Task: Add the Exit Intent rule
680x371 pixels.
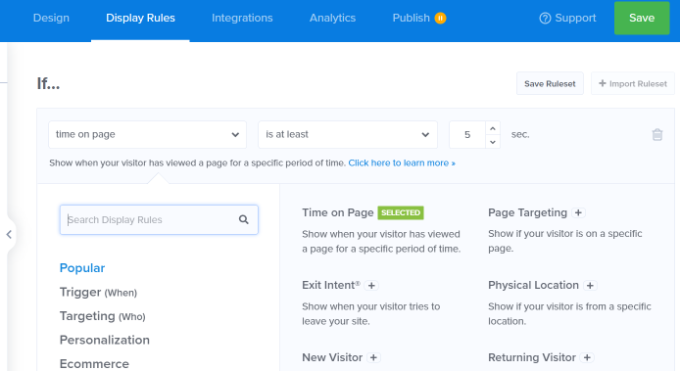Action: (x=371, y=286)
